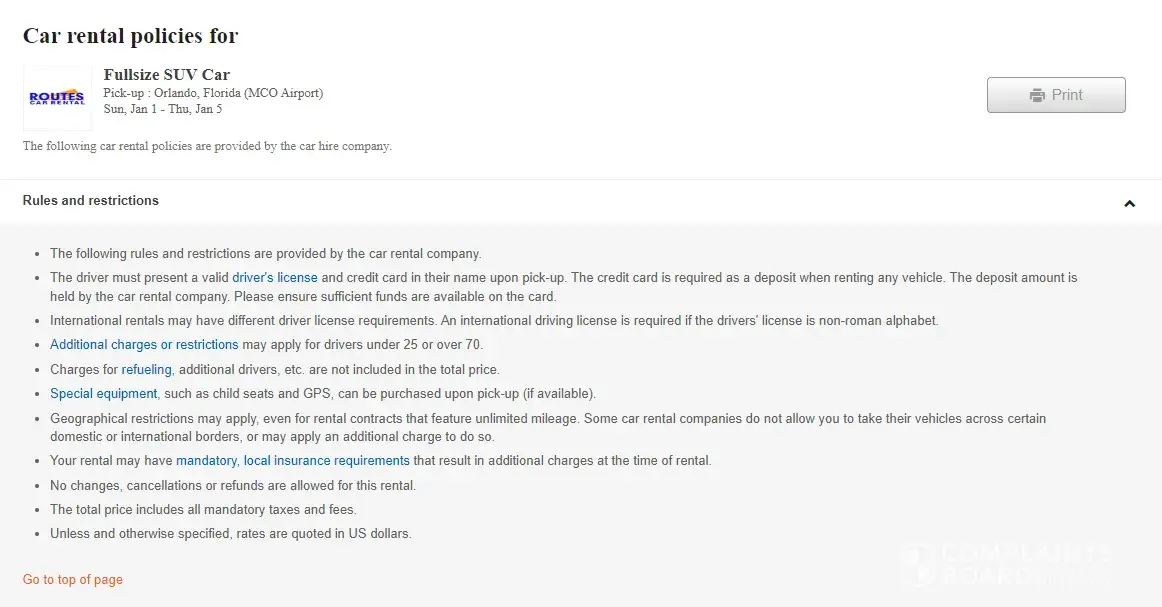
Task: Click the Car rental policies for title
Action: (130, 36)
